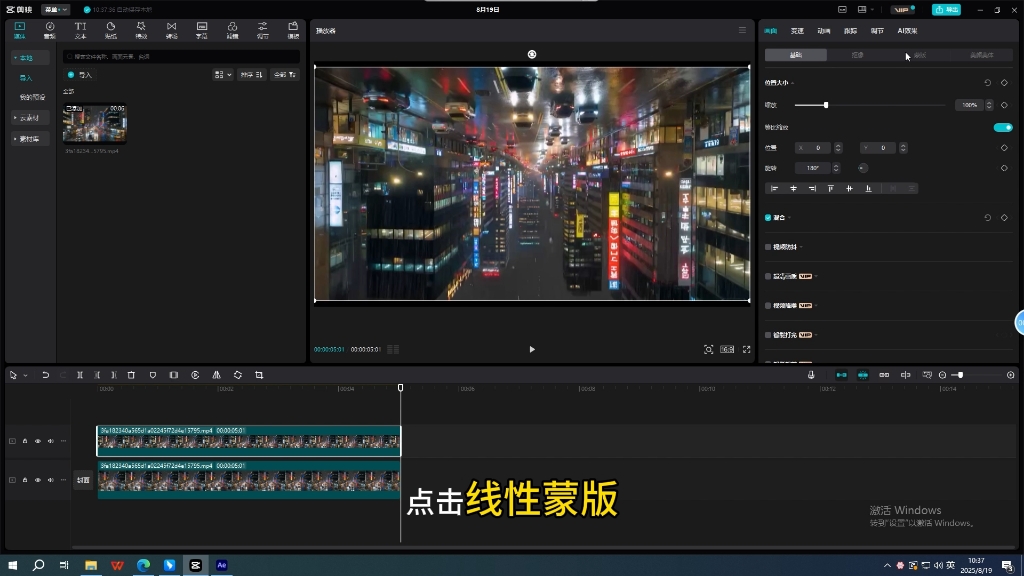Viewport: 1024px width, 576px height.
Task: Click the trim-right tool in timeline toolbar
Action: [114, 375]
